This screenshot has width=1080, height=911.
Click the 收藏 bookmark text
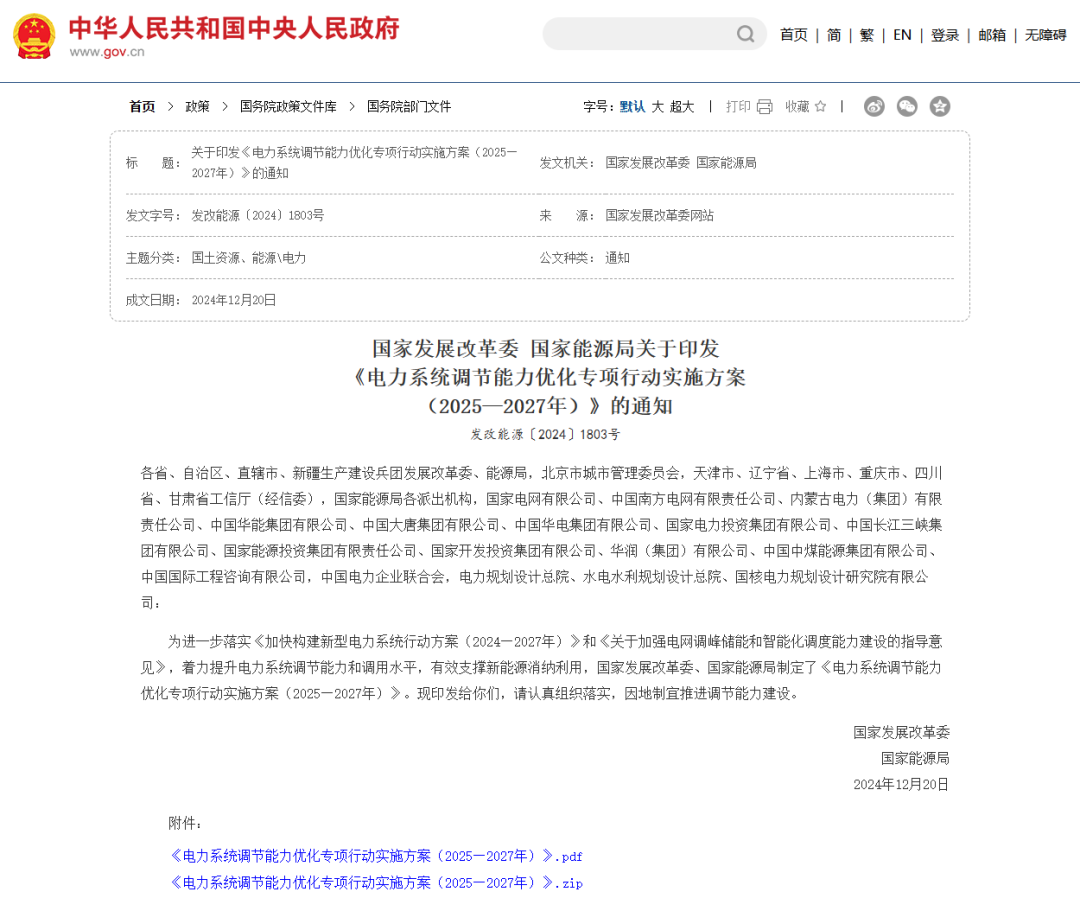[798, 107]
